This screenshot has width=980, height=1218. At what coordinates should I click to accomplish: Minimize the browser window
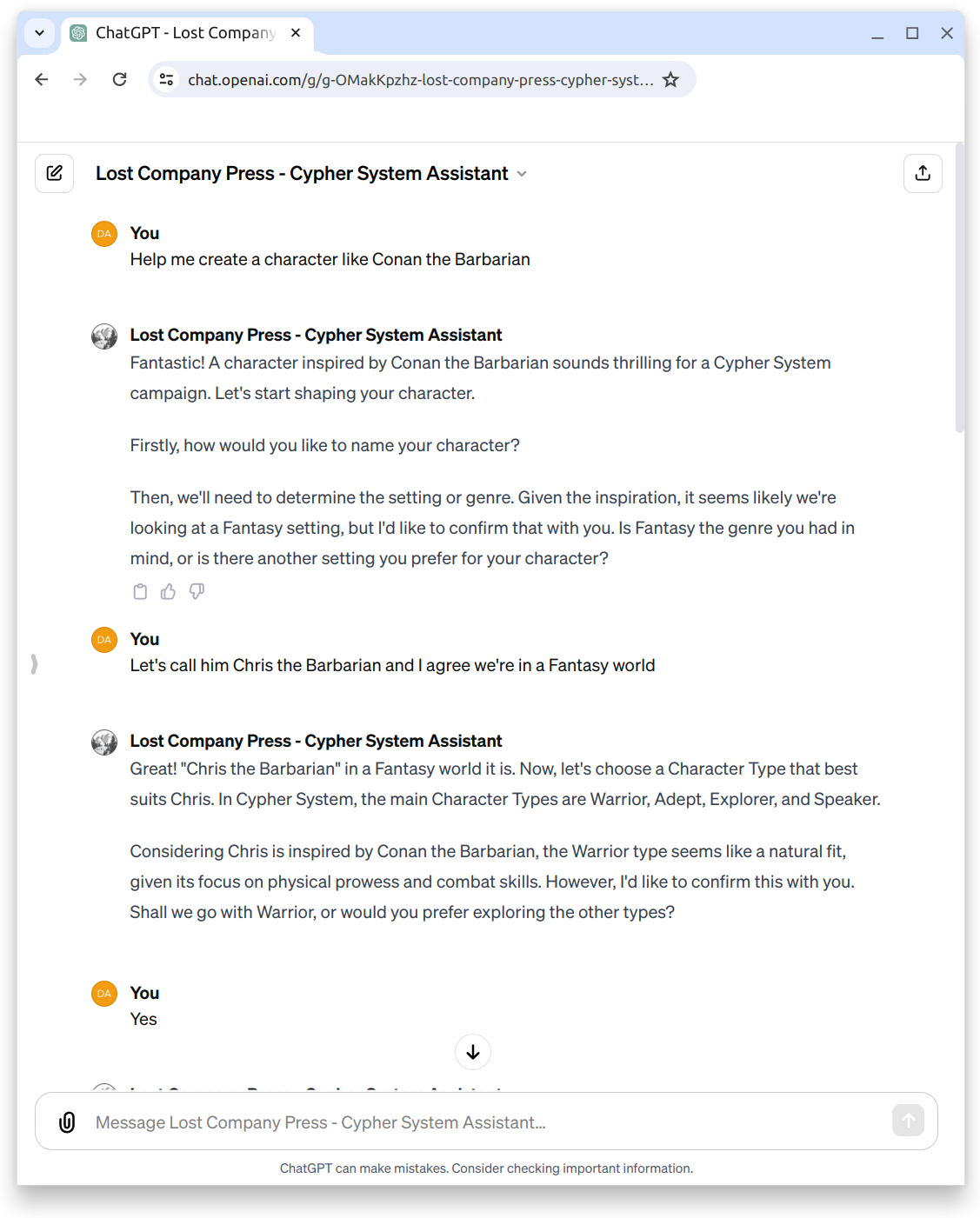coord(877,33)
